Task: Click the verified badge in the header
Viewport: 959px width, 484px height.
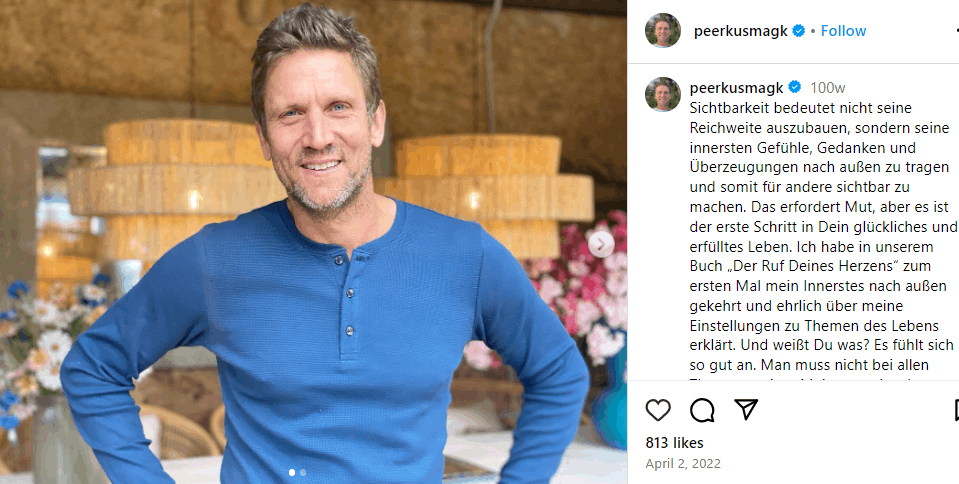Action: click(798, 31)
